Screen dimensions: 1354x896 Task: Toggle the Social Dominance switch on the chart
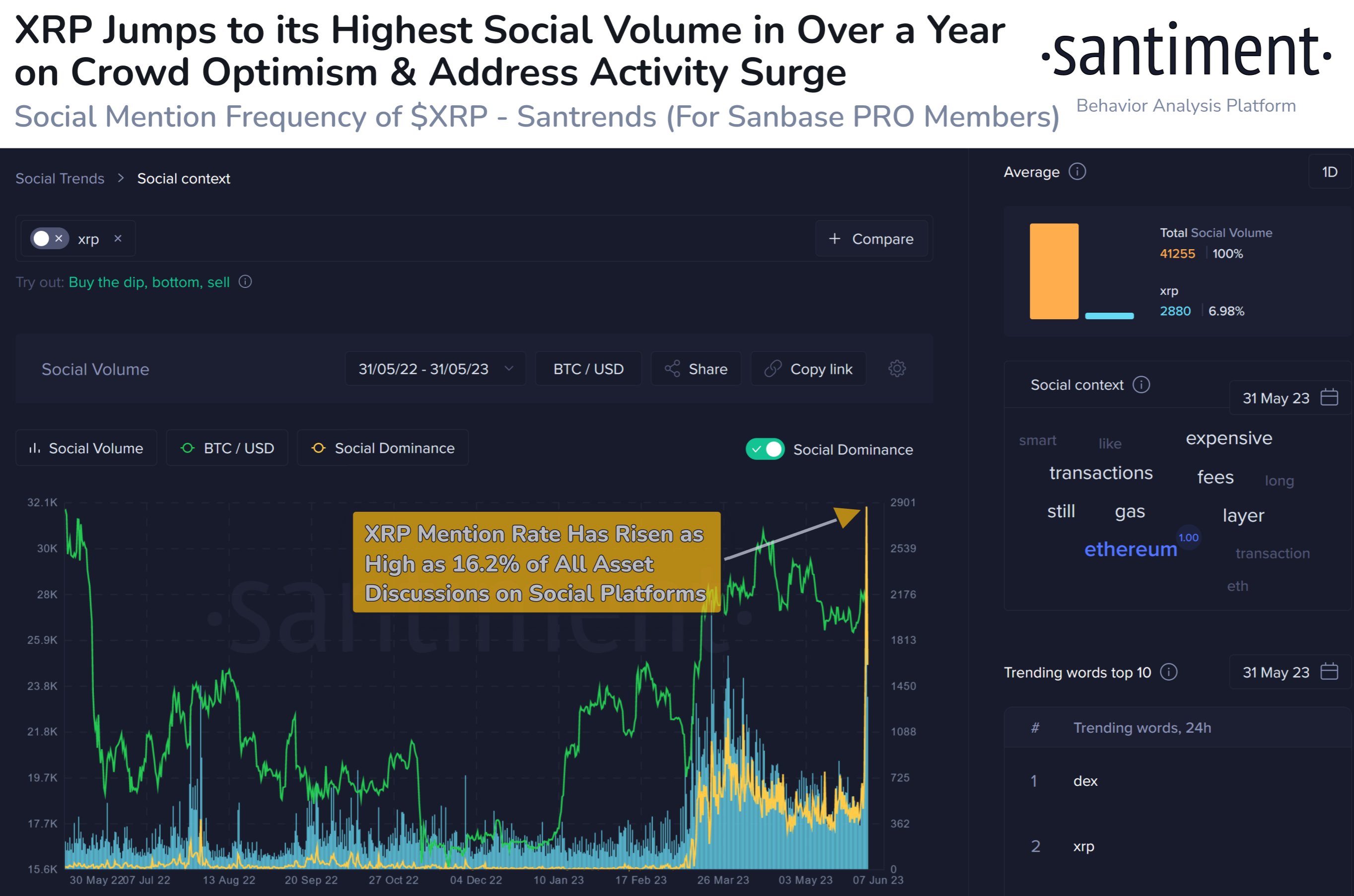coord(766,450)
